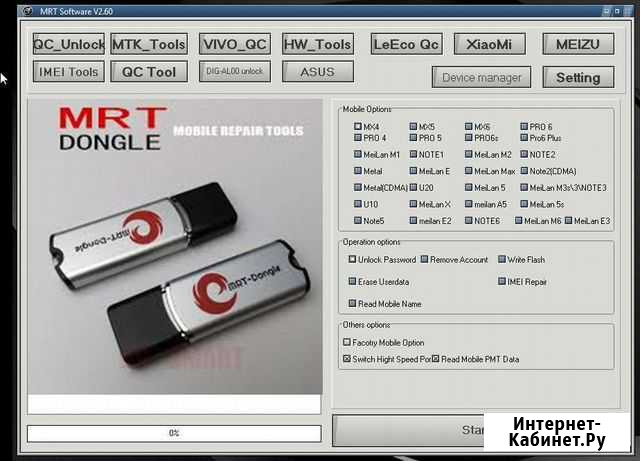Enable the Write Flash operation
Viewport: 640px width, 461px height.
click(502, 259)
